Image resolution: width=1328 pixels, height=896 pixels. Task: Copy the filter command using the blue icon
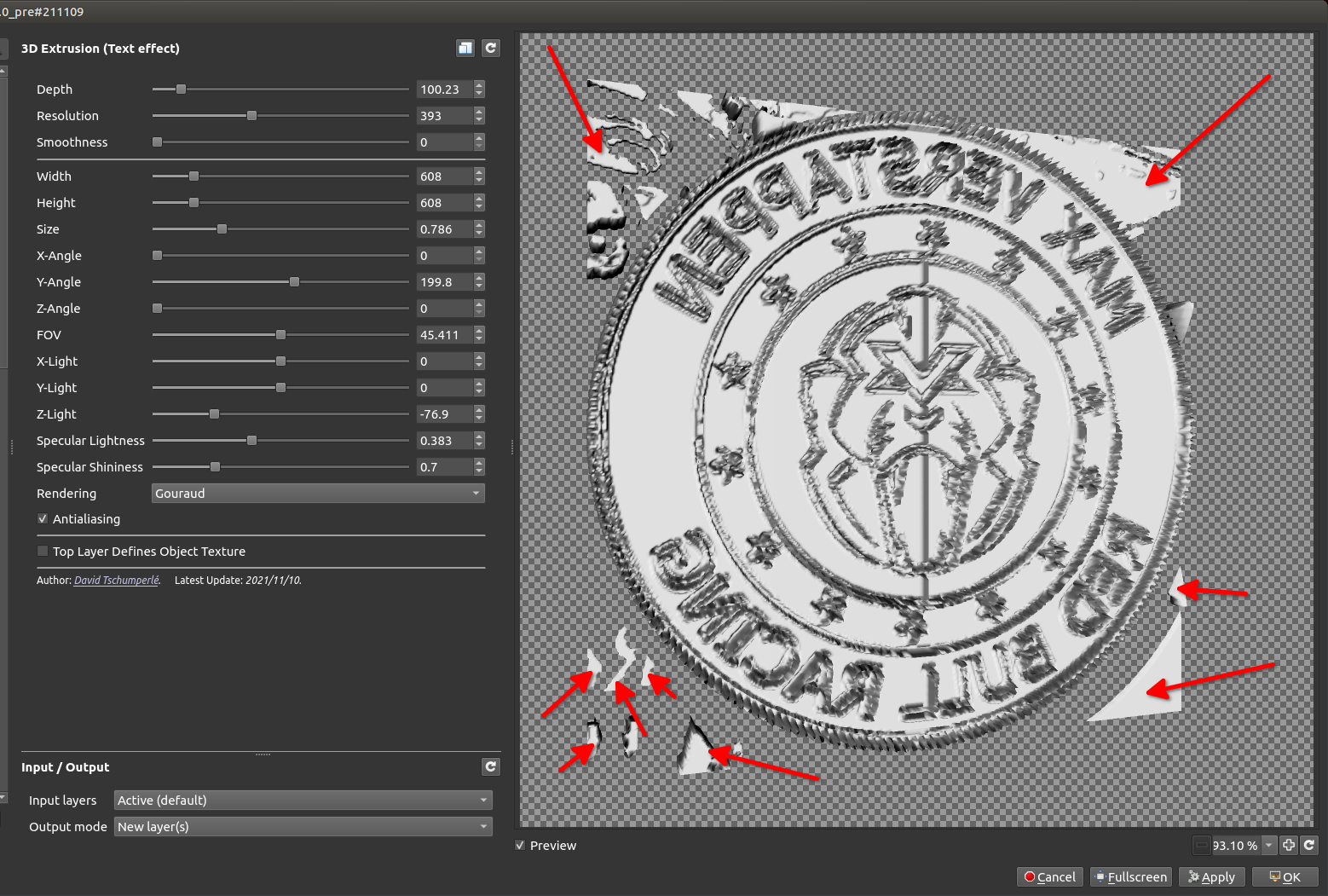tap(465, 49)
